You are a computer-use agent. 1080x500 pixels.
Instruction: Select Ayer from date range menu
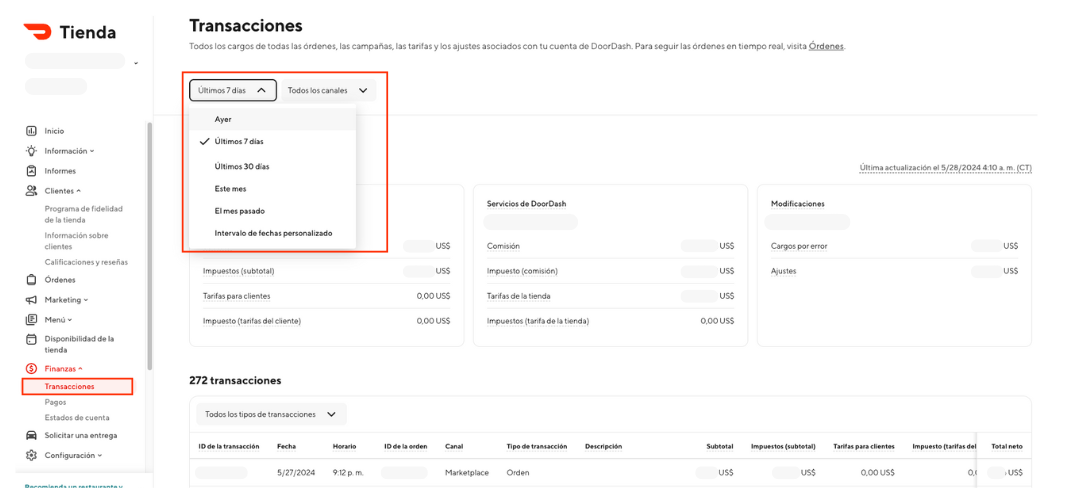(x=273, y=119)
